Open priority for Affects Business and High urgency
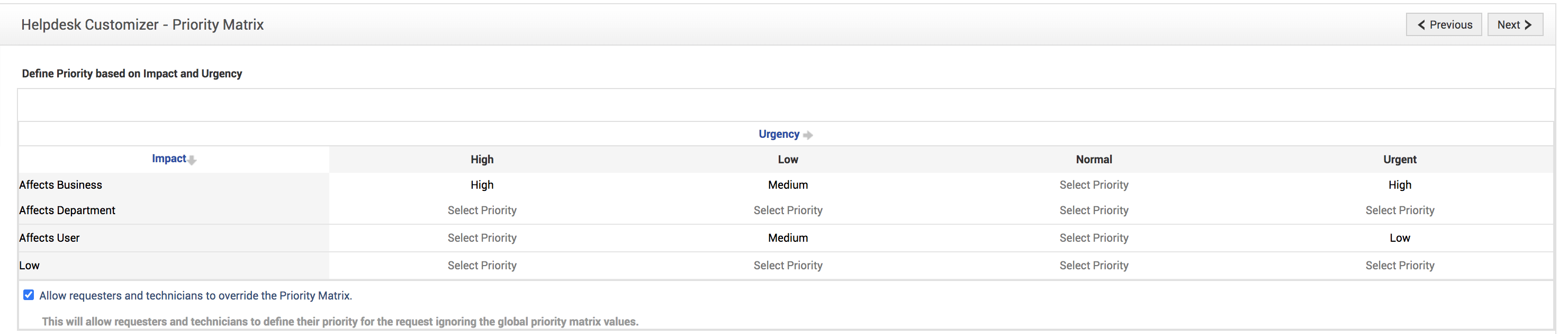Viewport: 1568px width, 334px height. (x=482, y=184)
